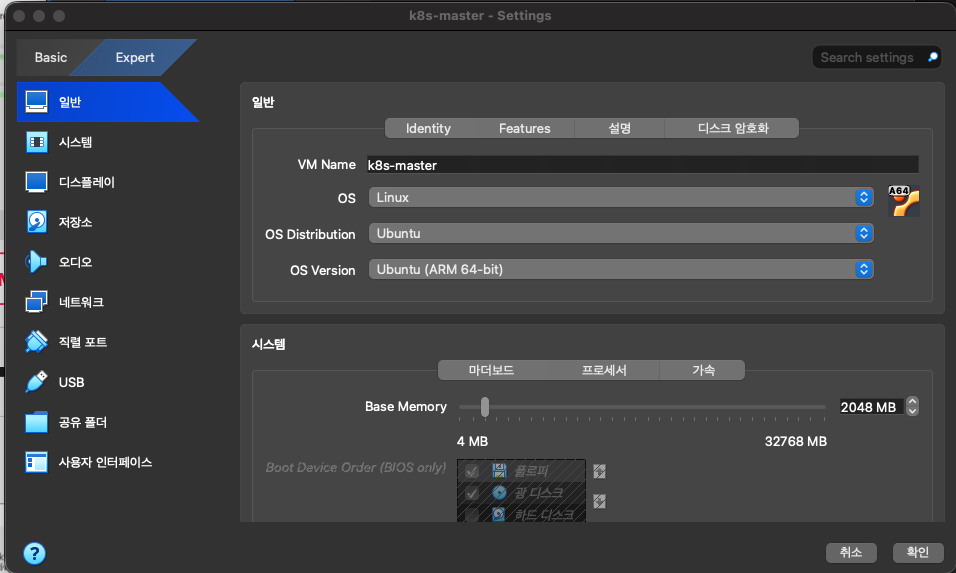
Task: Click the VM Name field k8s-master
Action: pyautogui.click(x=643, y=165)
